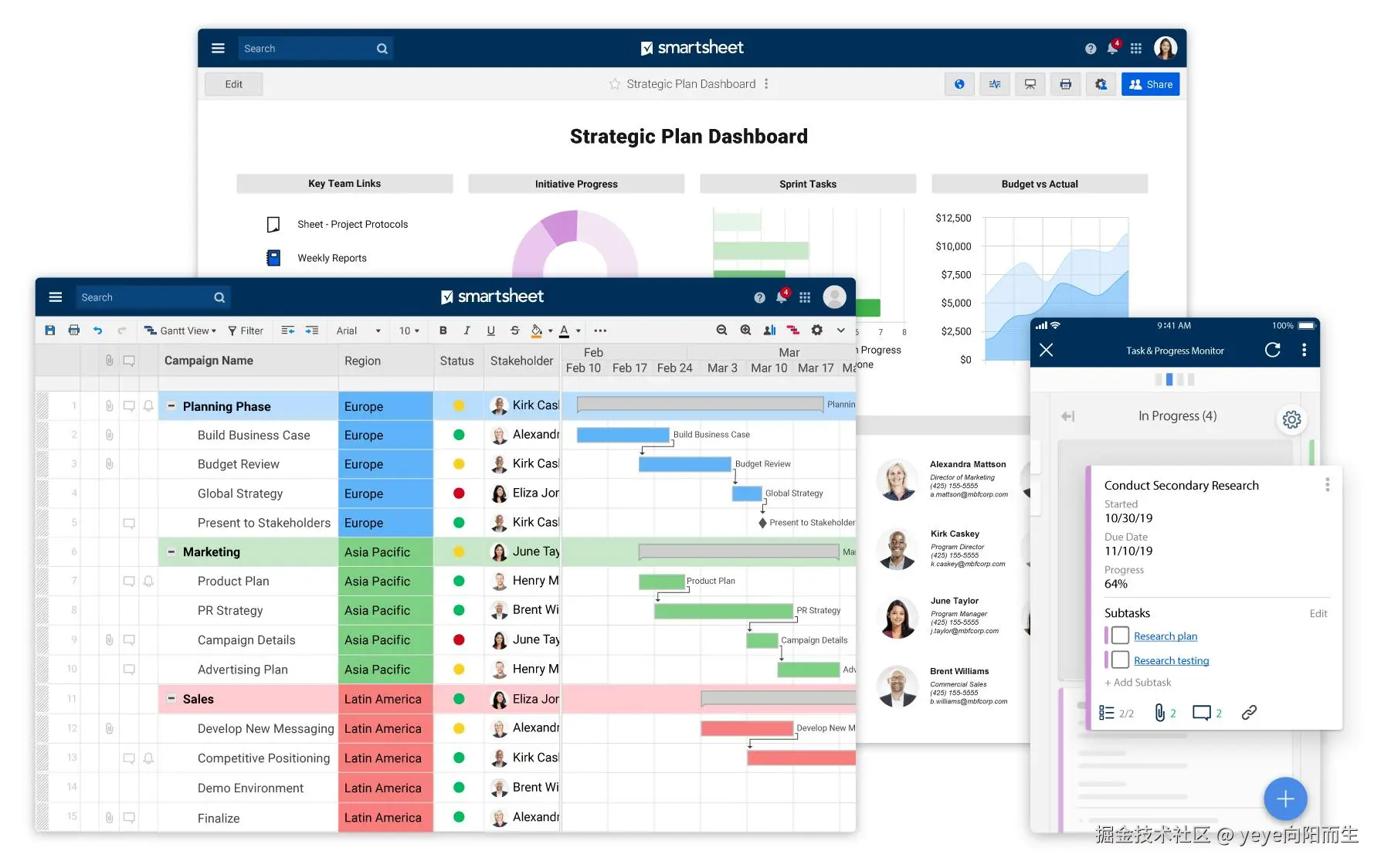Tap the blue add floating button
This screenshot has width=1381, height=868.
coord(1285,798)
